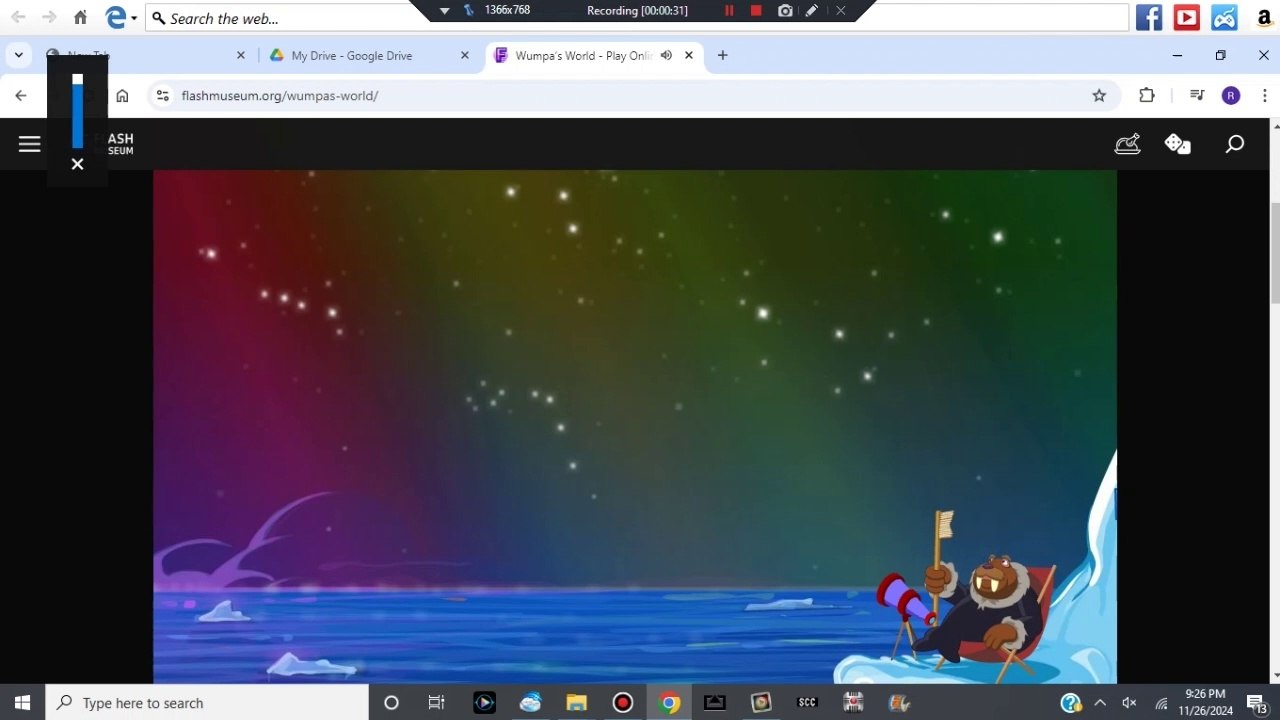This screenshot has height=720, width=1280.
Task: Open the Facebook shortcut icon
Action: click(1149, 17)
